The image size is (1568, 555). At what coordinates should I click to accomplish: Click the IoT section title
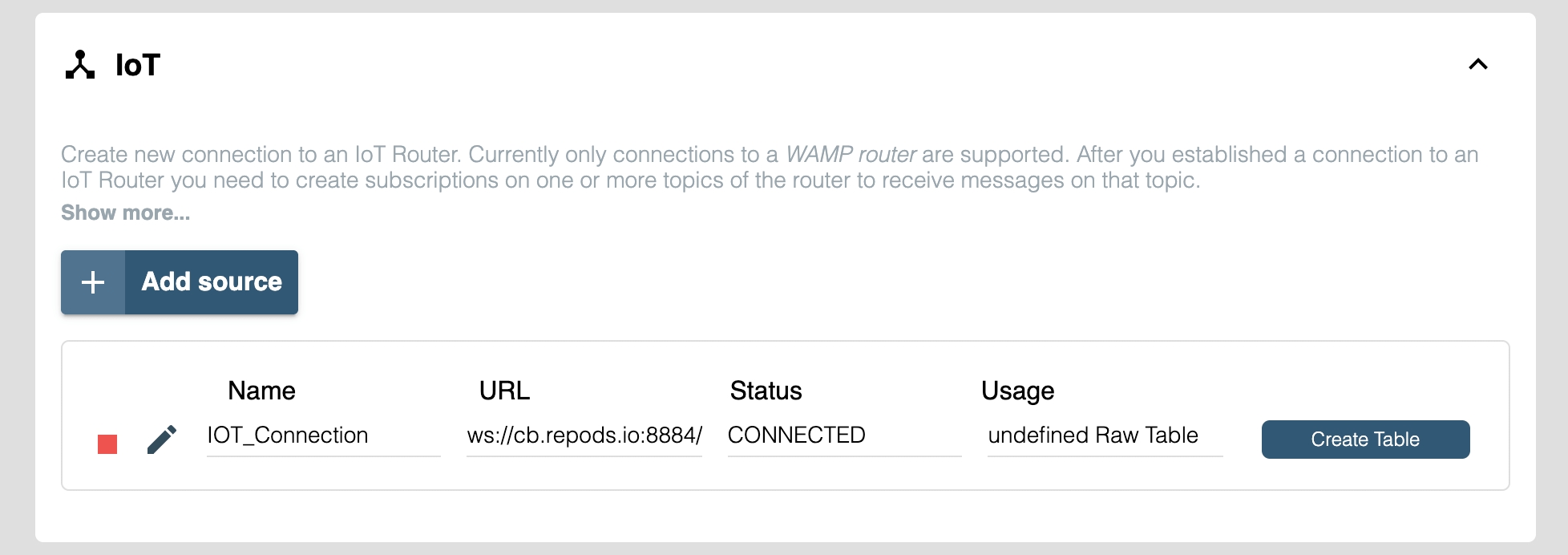[x=138, y=65]
